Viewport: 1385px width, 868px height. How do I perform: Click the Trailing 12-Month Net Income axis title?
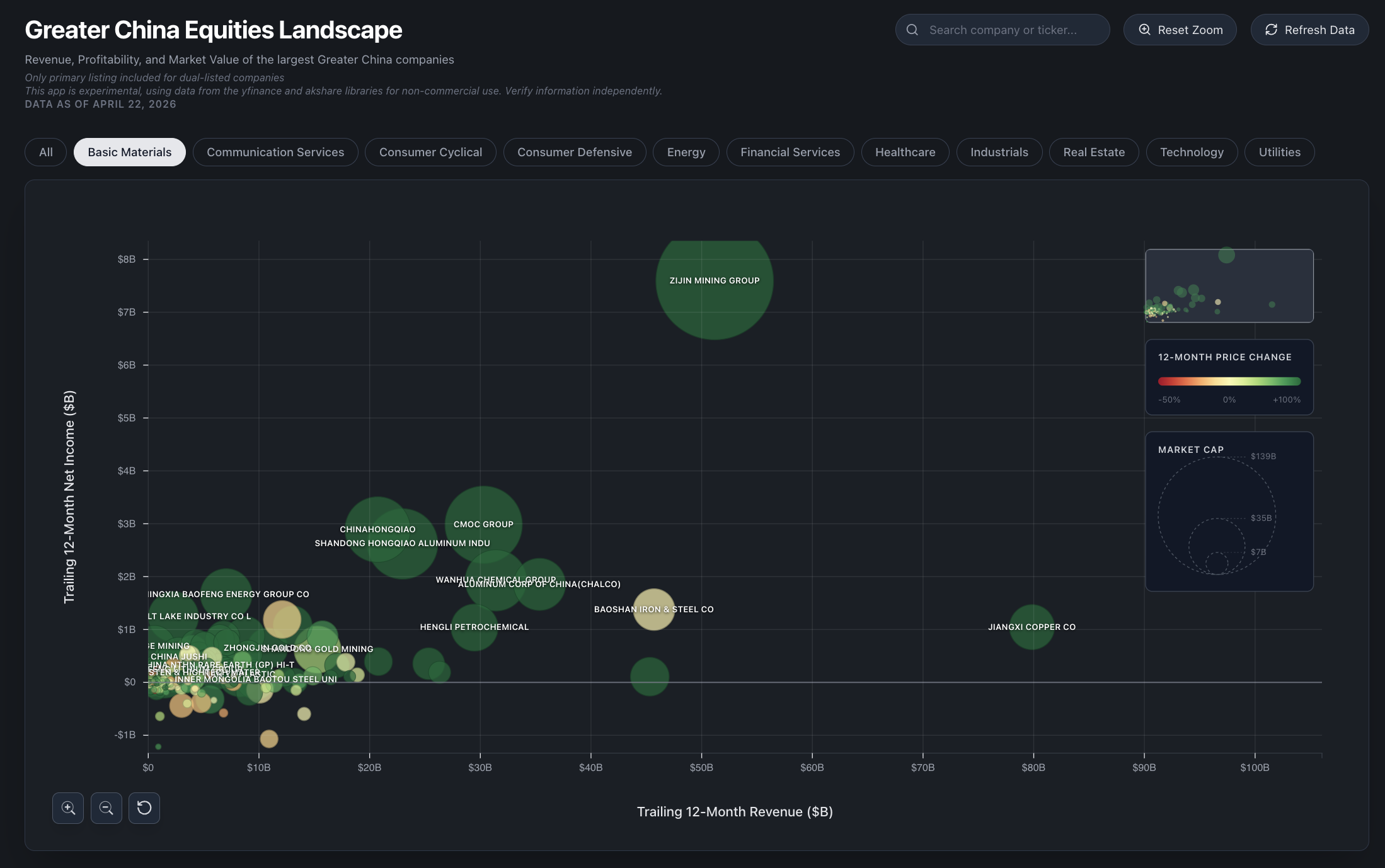(x=69, y=496)
